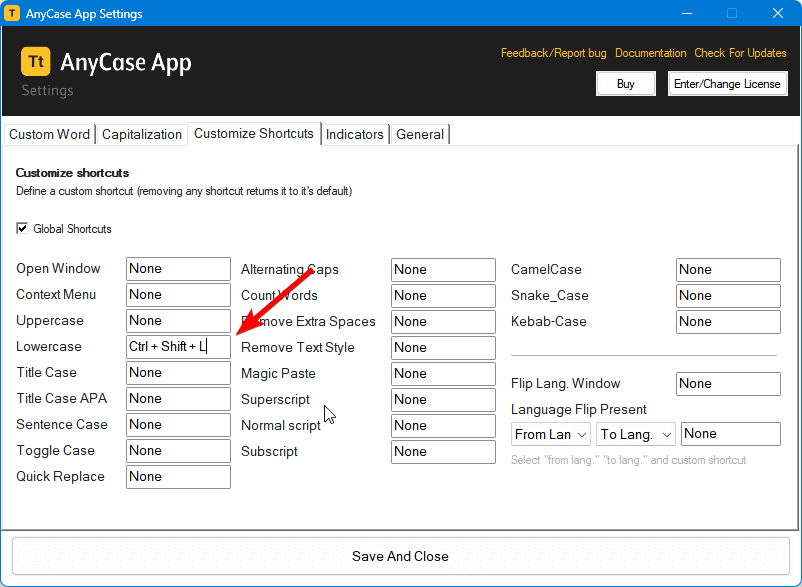Open the Documentation link

coord(651,53)
